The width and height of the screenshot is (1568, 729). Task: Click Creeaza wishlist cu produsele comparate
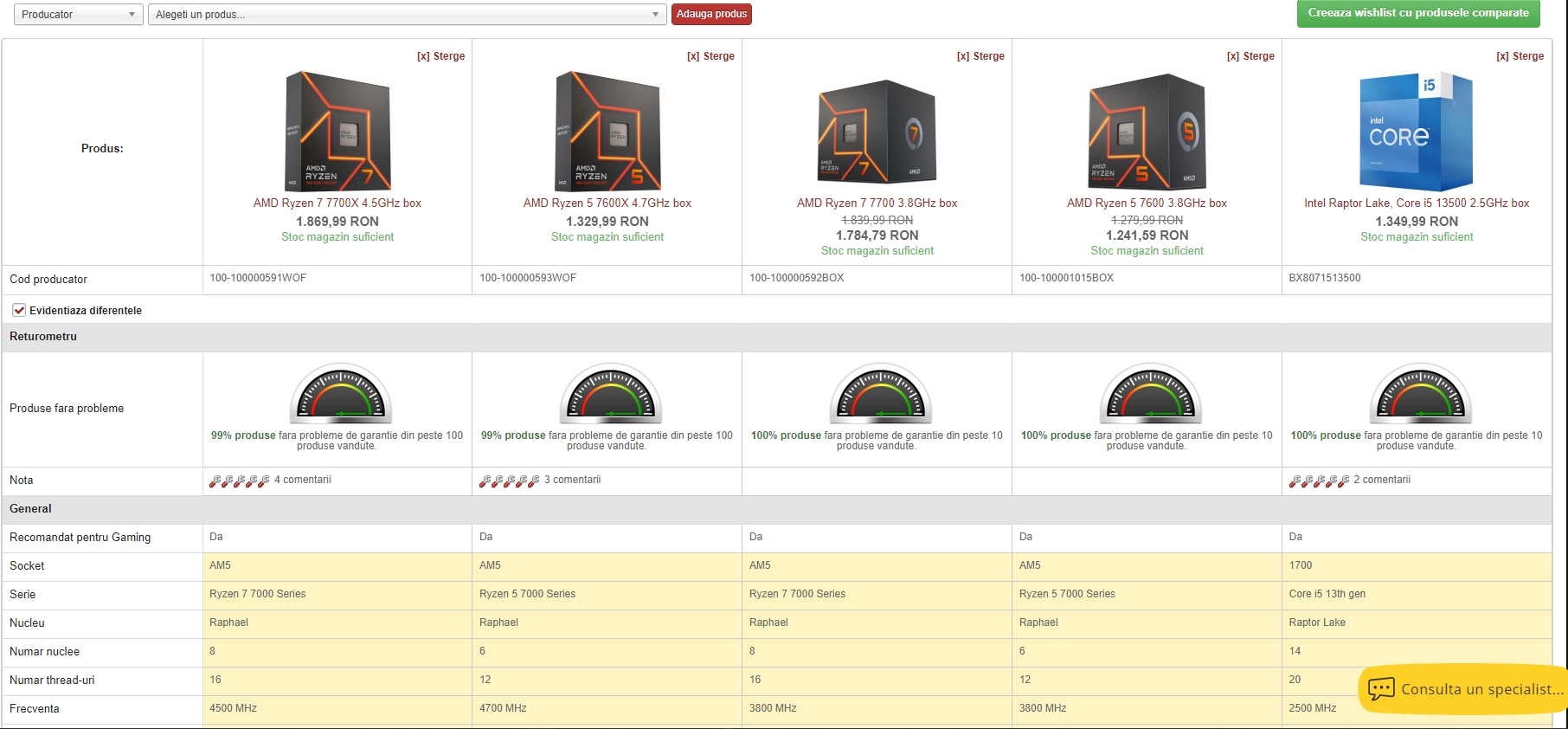pyautogui.click(x=1418, y=13)
